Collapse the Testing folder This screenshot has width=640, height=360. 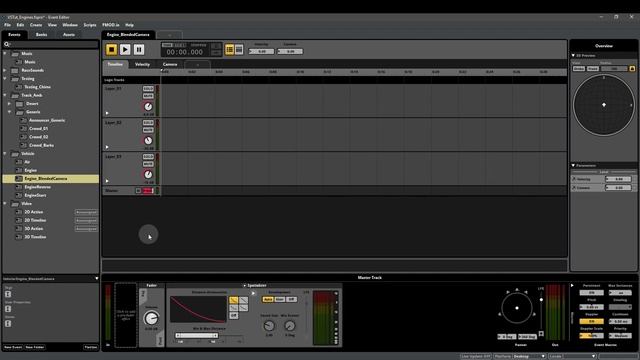5,78
